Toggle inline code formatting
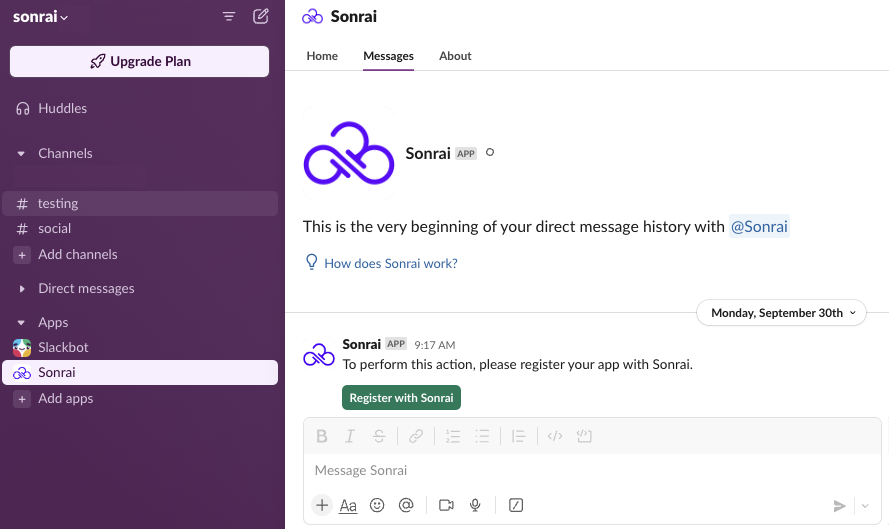This screenshot has height=529, width=889. [555, 436]
